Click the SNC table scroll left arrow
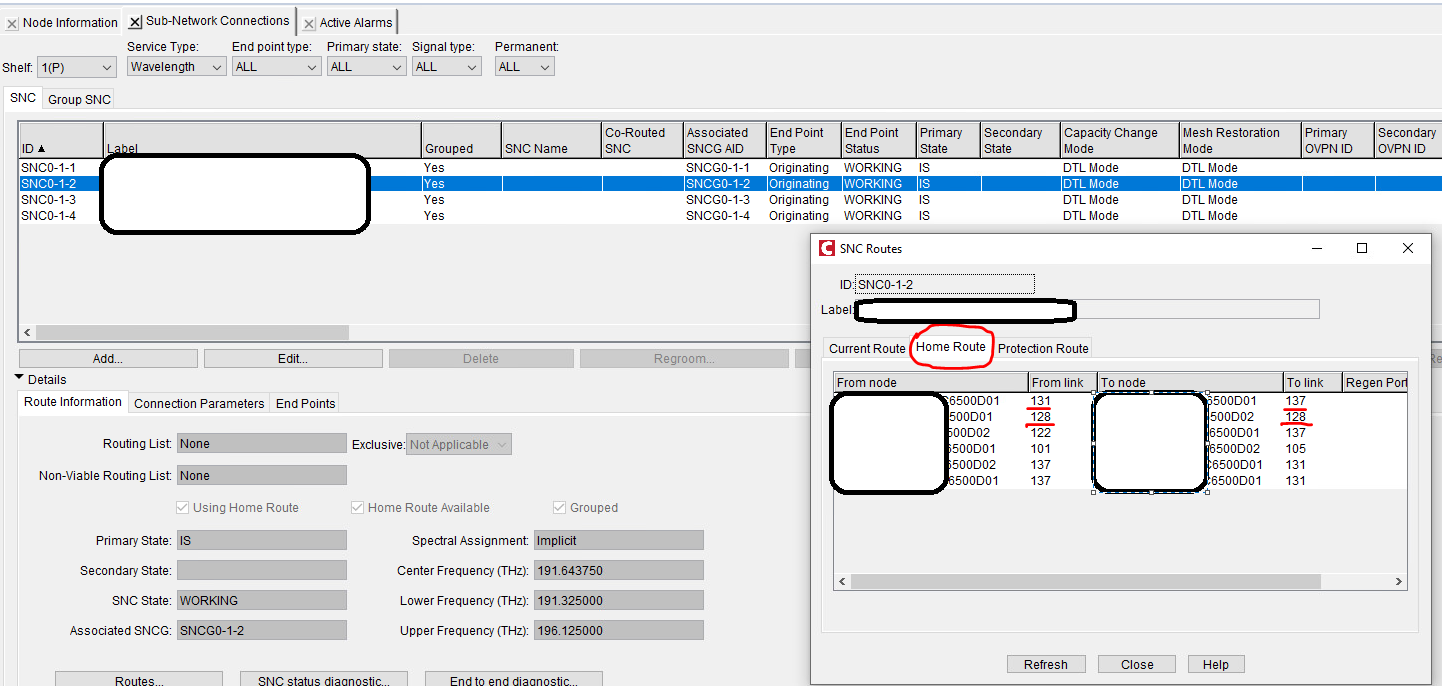1444x694 pixels. [x=27, y=332]
